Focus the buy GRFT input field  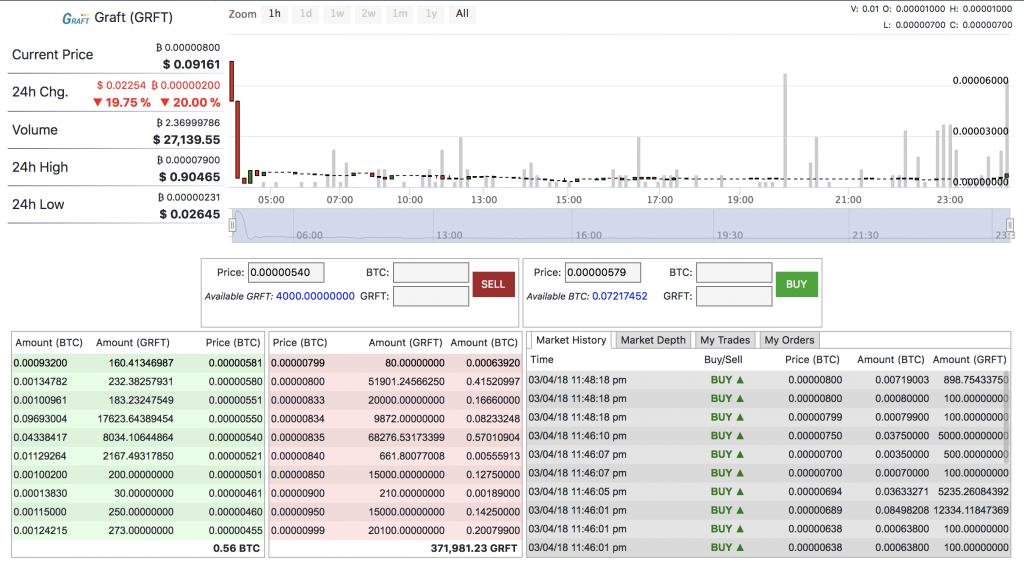tap(734, 296)
